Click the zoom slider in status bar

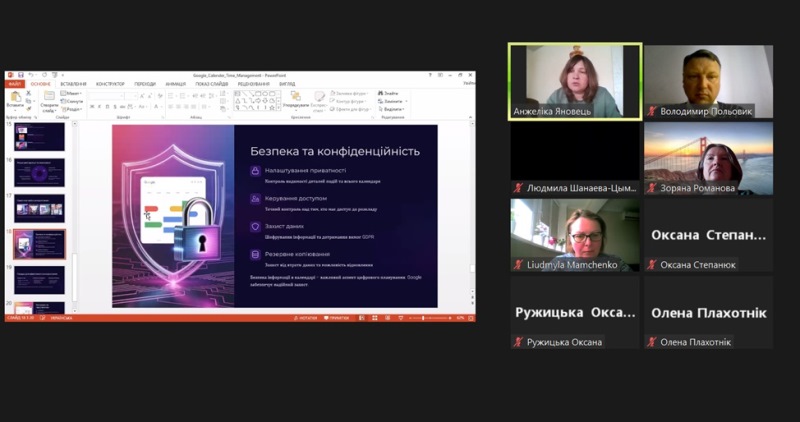coord(430,318)
